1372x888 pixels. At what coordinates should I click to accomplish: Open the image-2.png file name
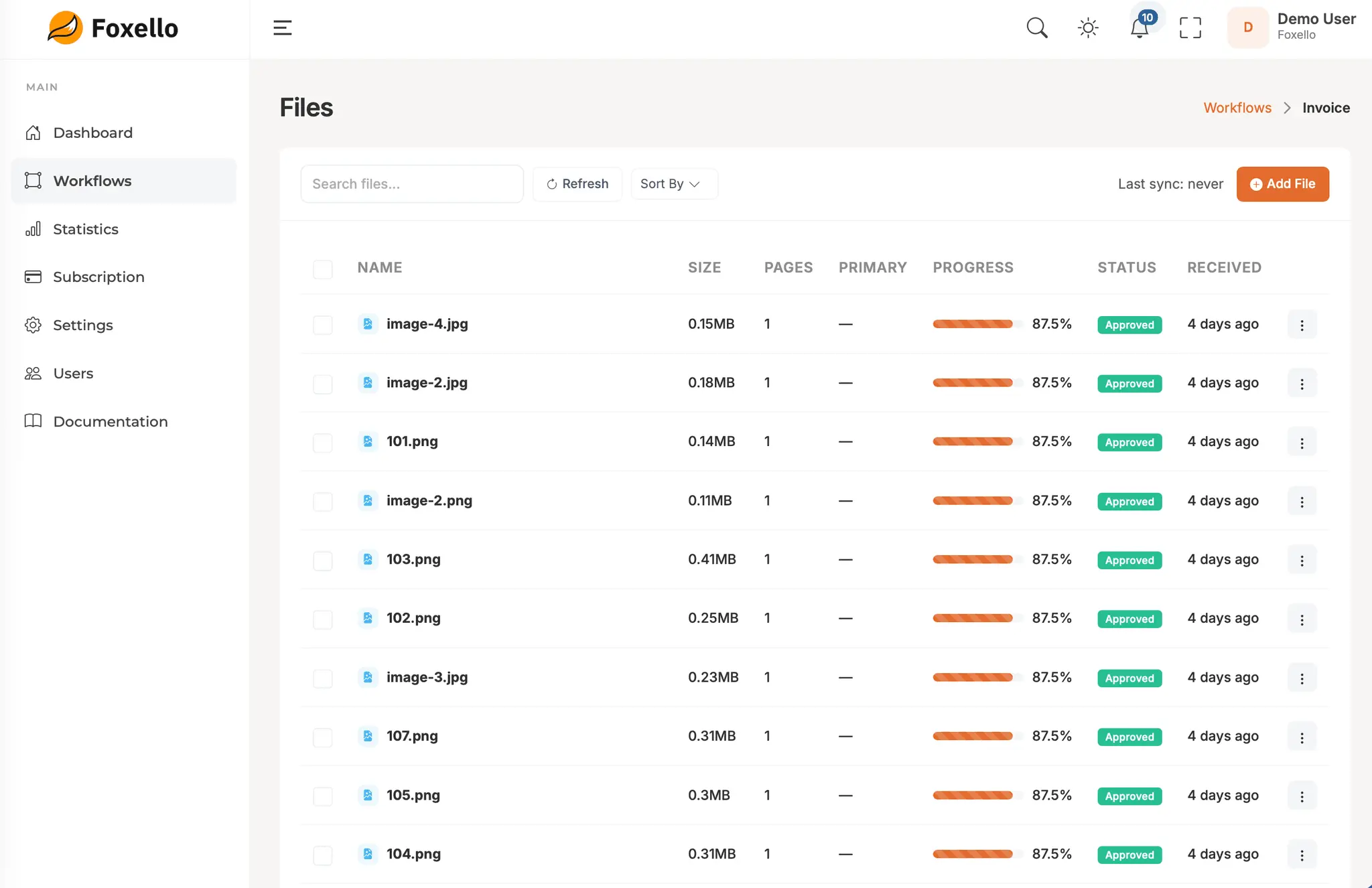pyautogui.click(x=429, y=500)
